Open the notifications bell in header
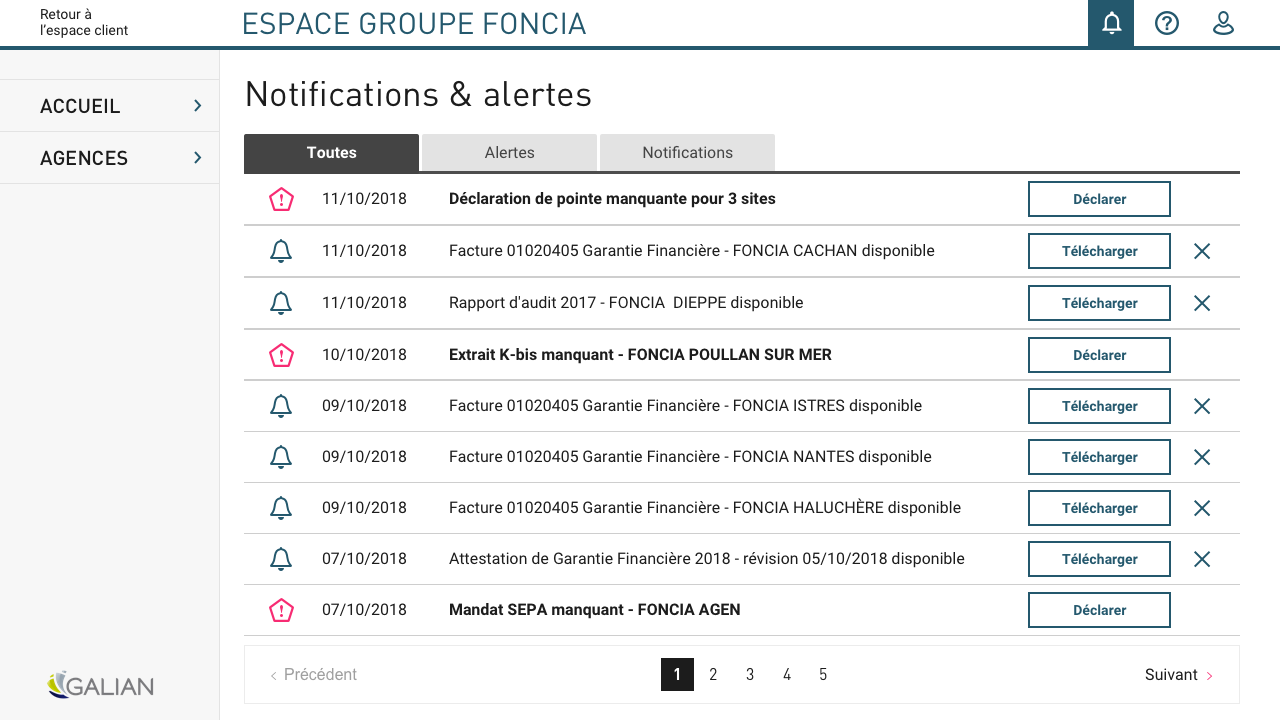This screenshot has height=720, width=1280. coord(1111,23)
